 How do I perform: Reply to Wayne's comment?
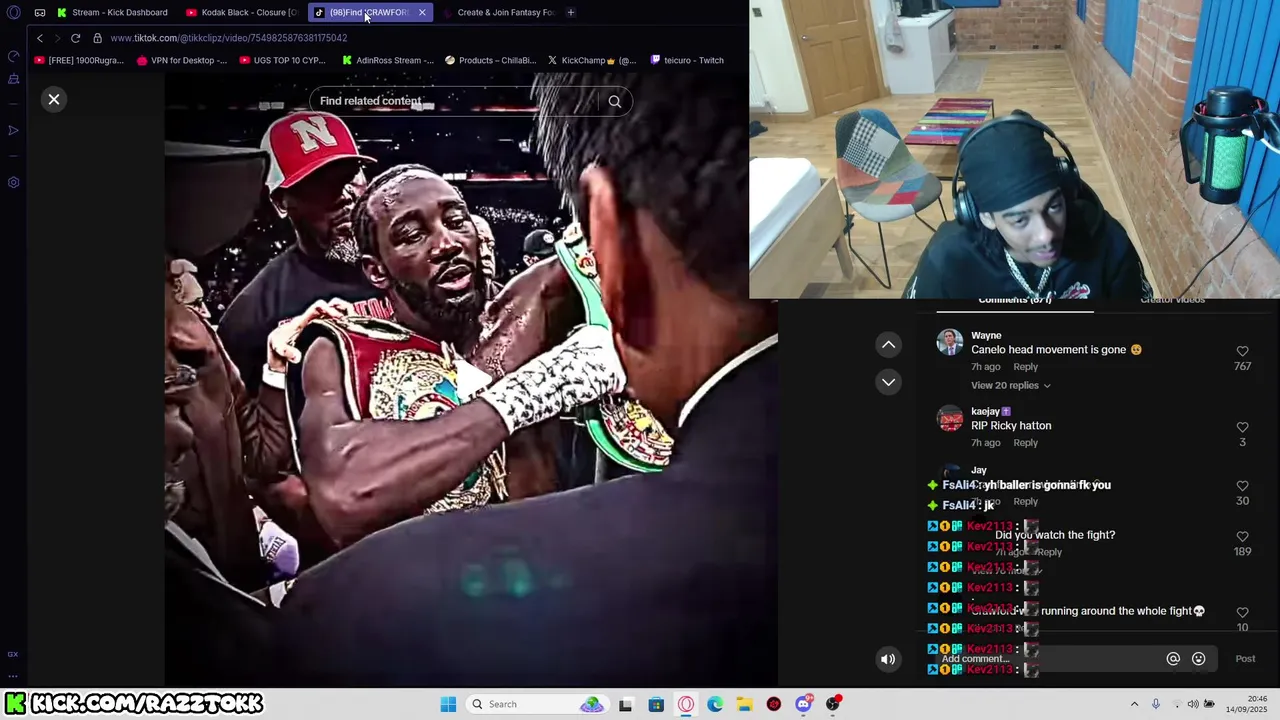pyautogui.click(x=1025, y=367)
